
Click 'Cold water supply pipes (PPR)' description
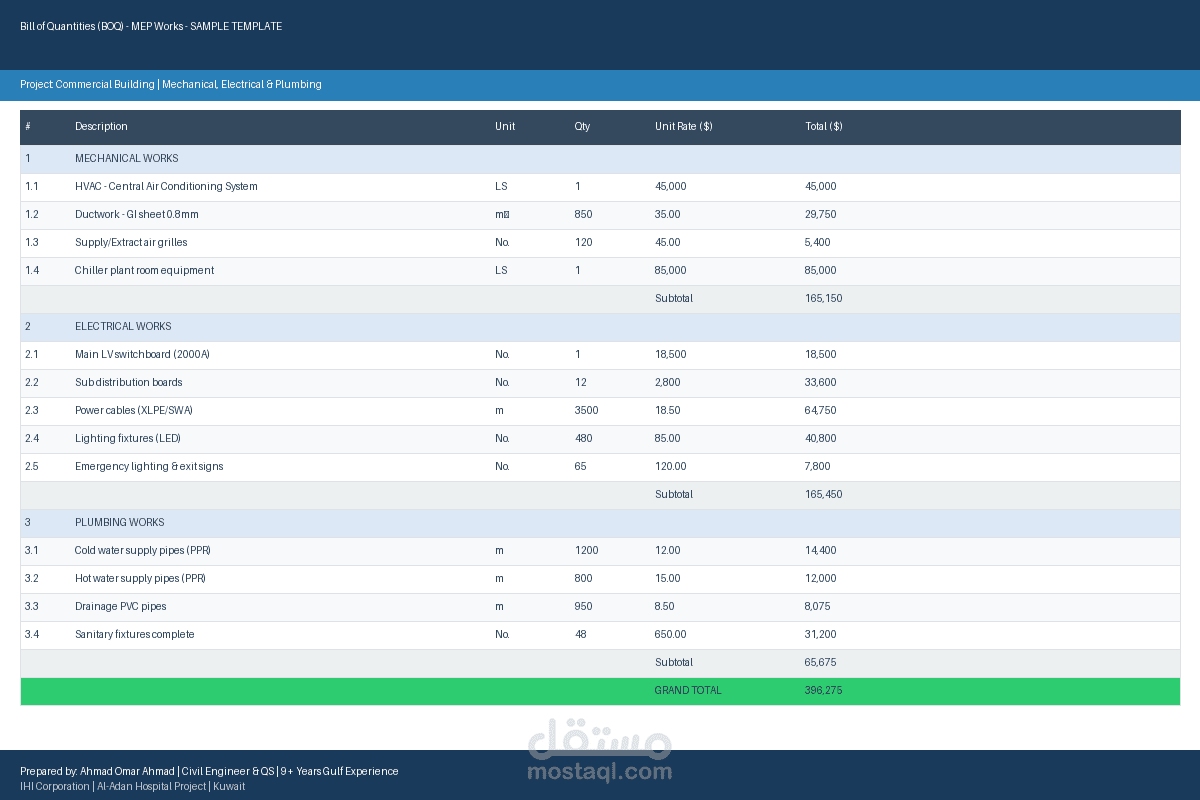[143, 551]
